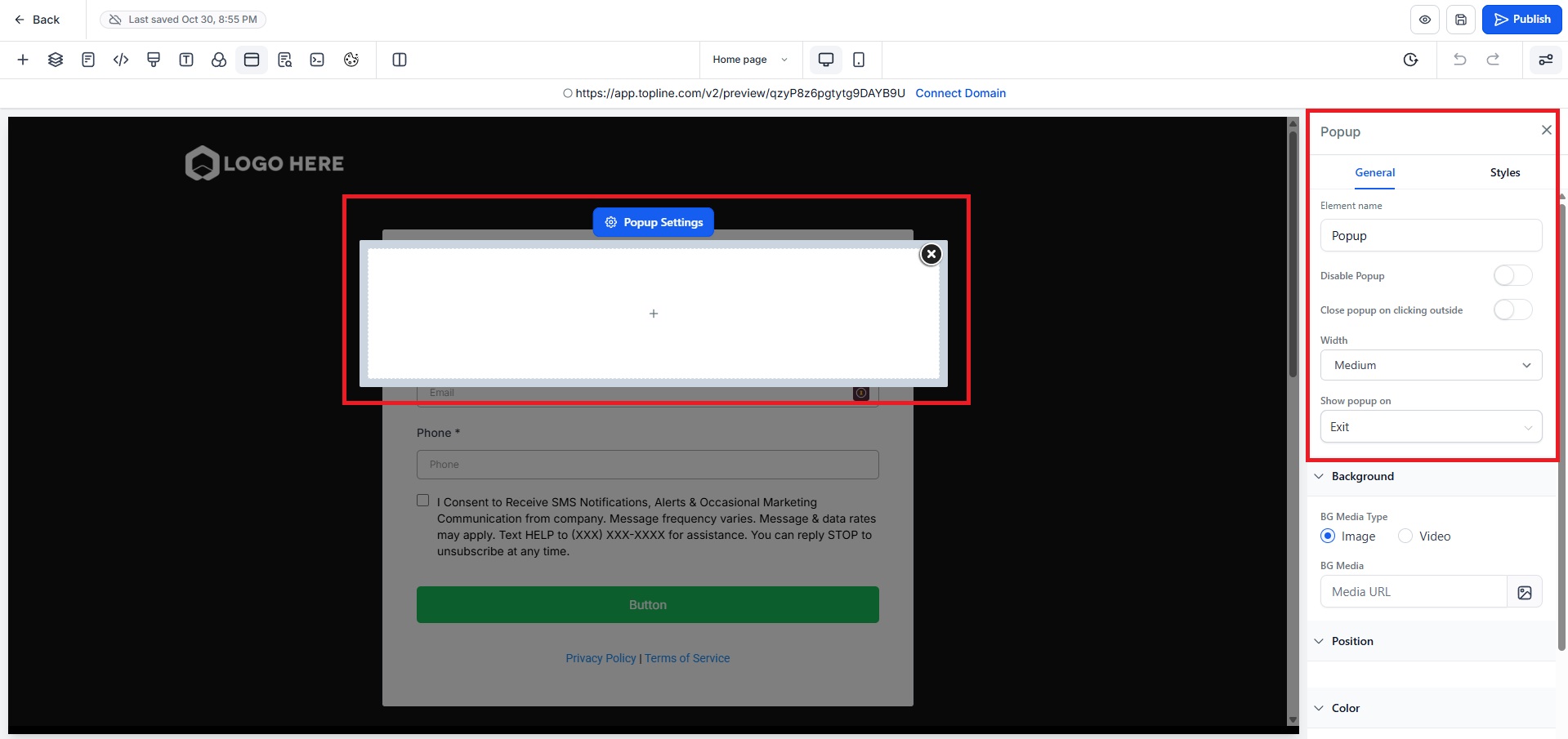Image resolution: width=1568 pixels, height=739 pixels.
Task: Toggle the split columns layout icon
Action: [400, 60]
